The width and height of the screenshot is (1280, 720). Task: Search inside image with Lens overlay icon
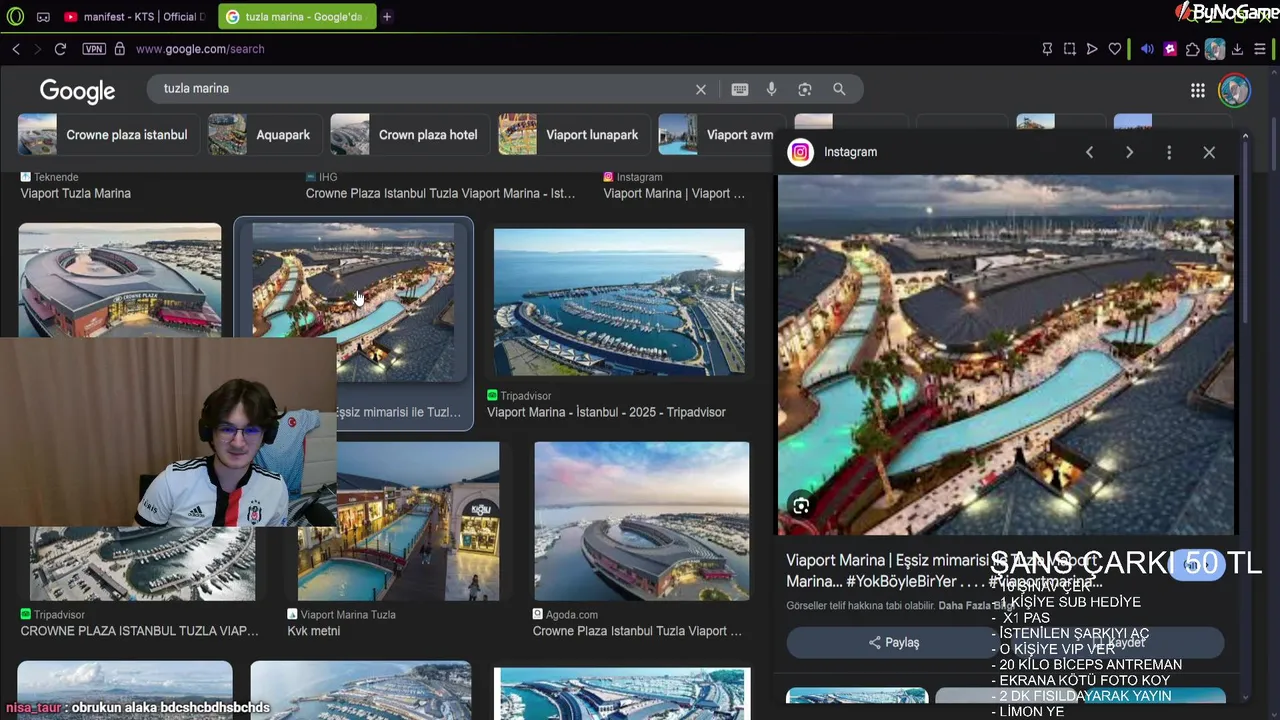pos(801,506)
